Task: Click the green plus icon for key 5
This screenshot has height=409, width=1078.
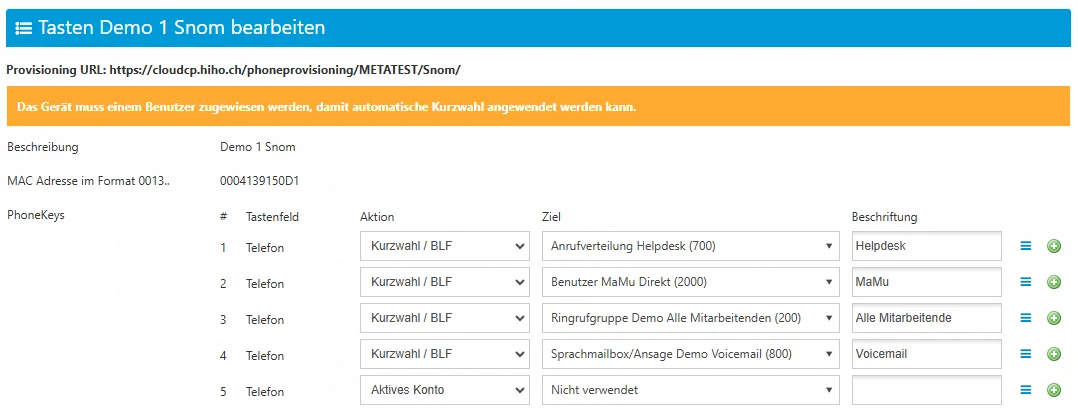Action: point(1053,390)
